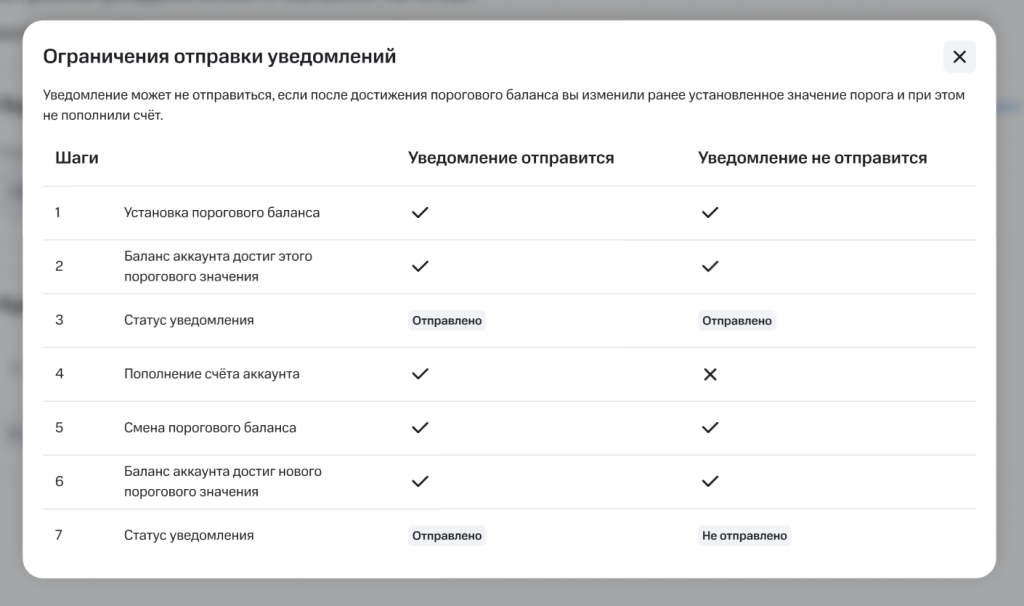Viewport: 1024px width, 606px height.
Task: Click the 'Отправлено' badge in step 7 first column
Action: 447,535
